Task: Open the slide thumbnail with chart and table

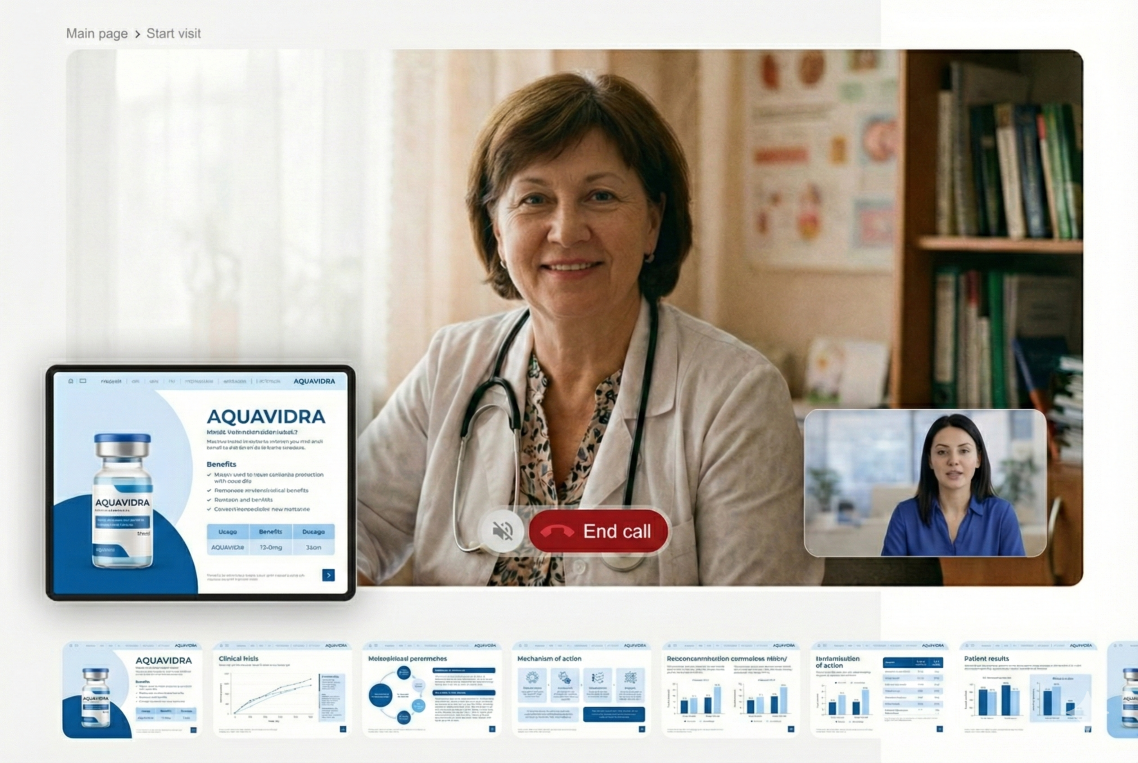Action: tap(879, 690)
